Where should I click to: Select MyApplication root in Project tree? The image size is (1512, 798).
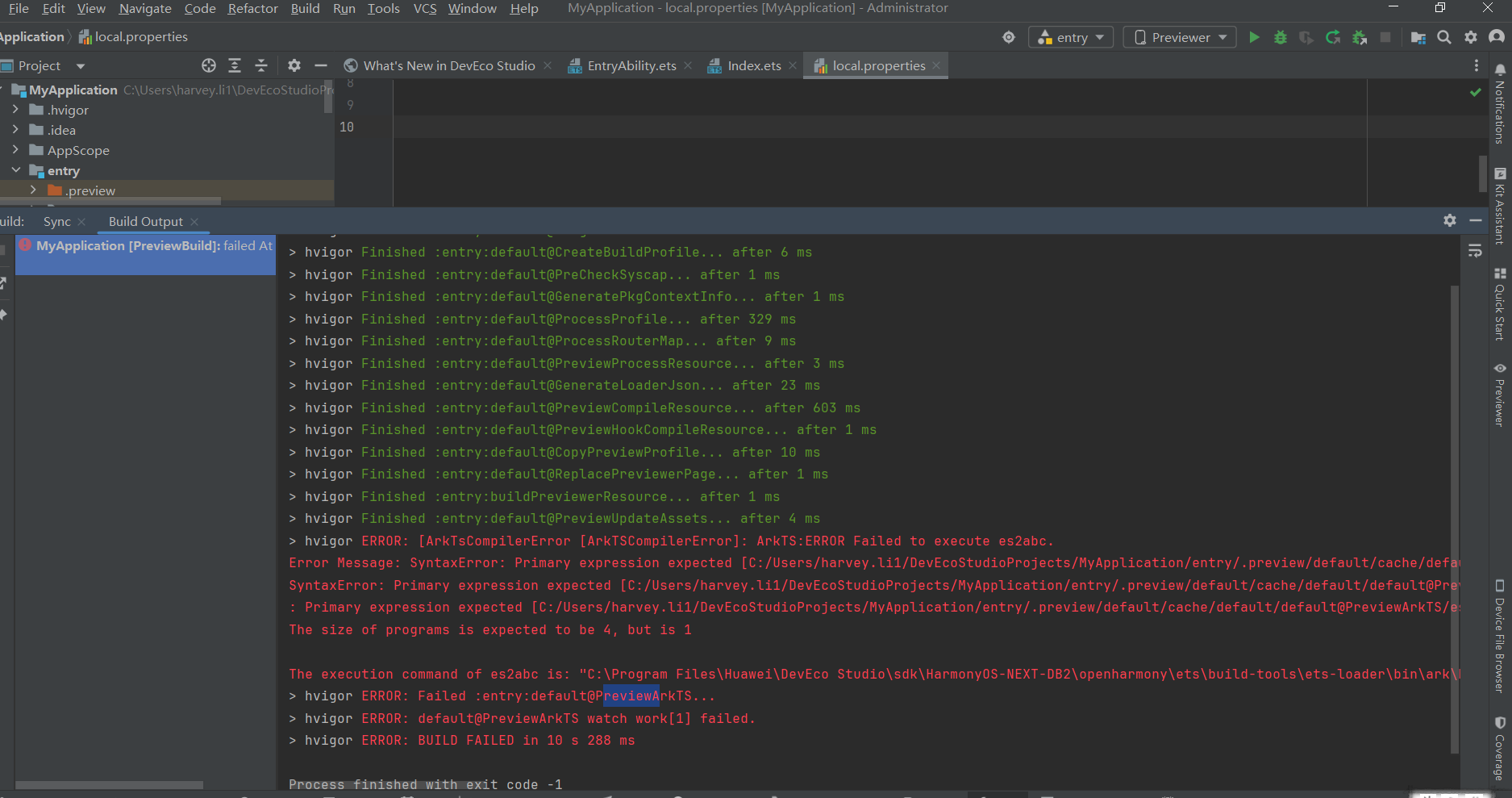pos(73,90)
